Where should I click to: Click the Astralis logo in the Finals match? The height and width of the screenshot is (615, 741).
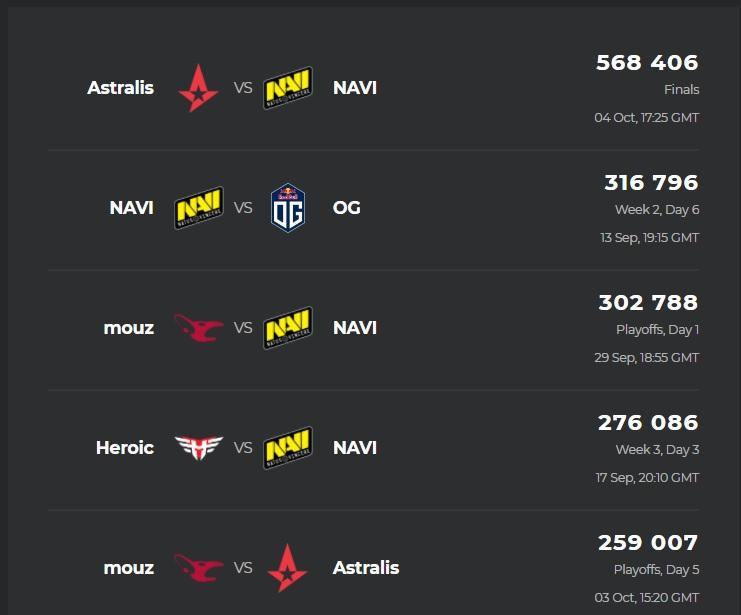pos(198,88)
